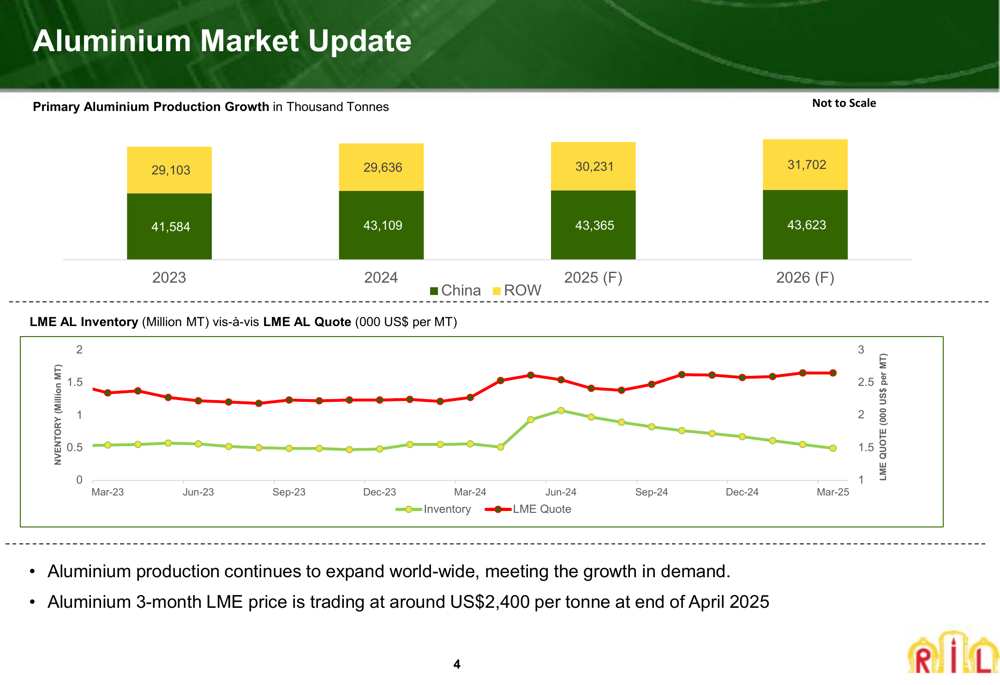The image size is (1000, 685).
Task: Select the Not to Scale label
Action: click(x=844, y=103)
